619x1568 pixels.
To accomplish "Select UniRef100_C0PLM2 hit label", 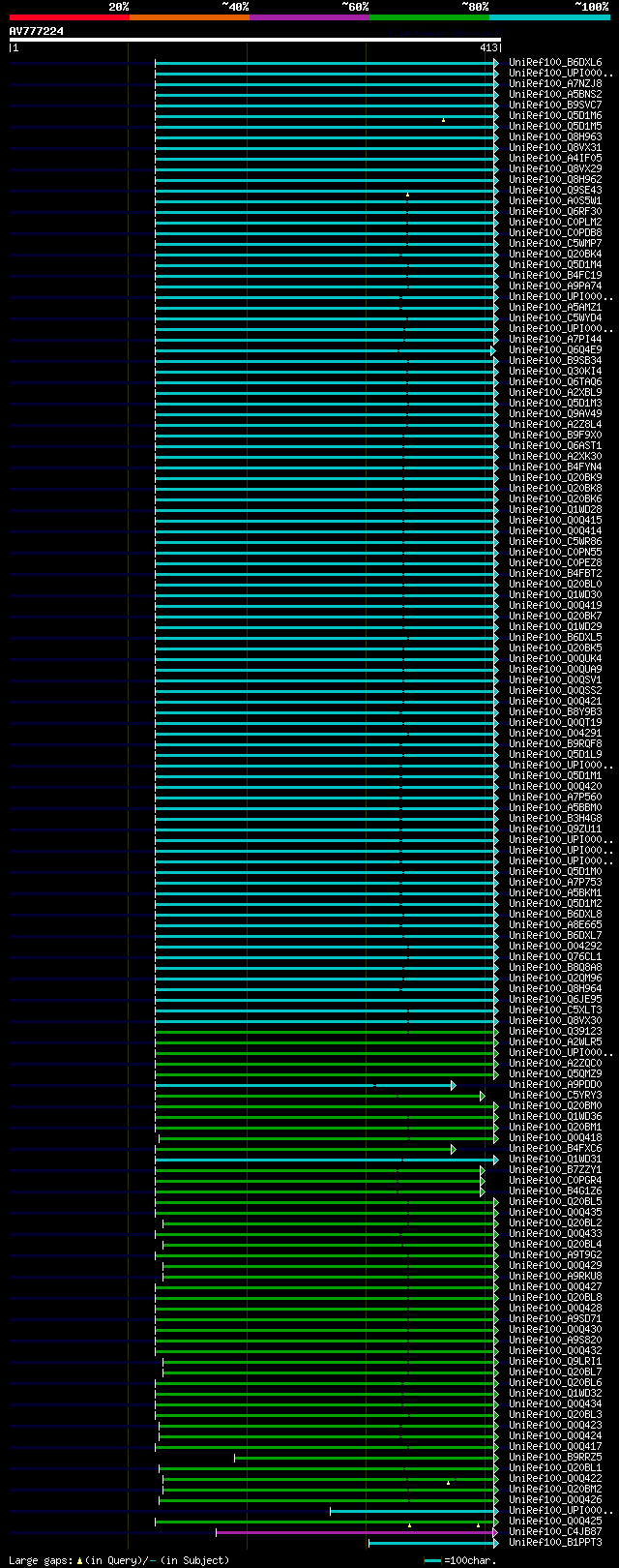I will point(555,223).
